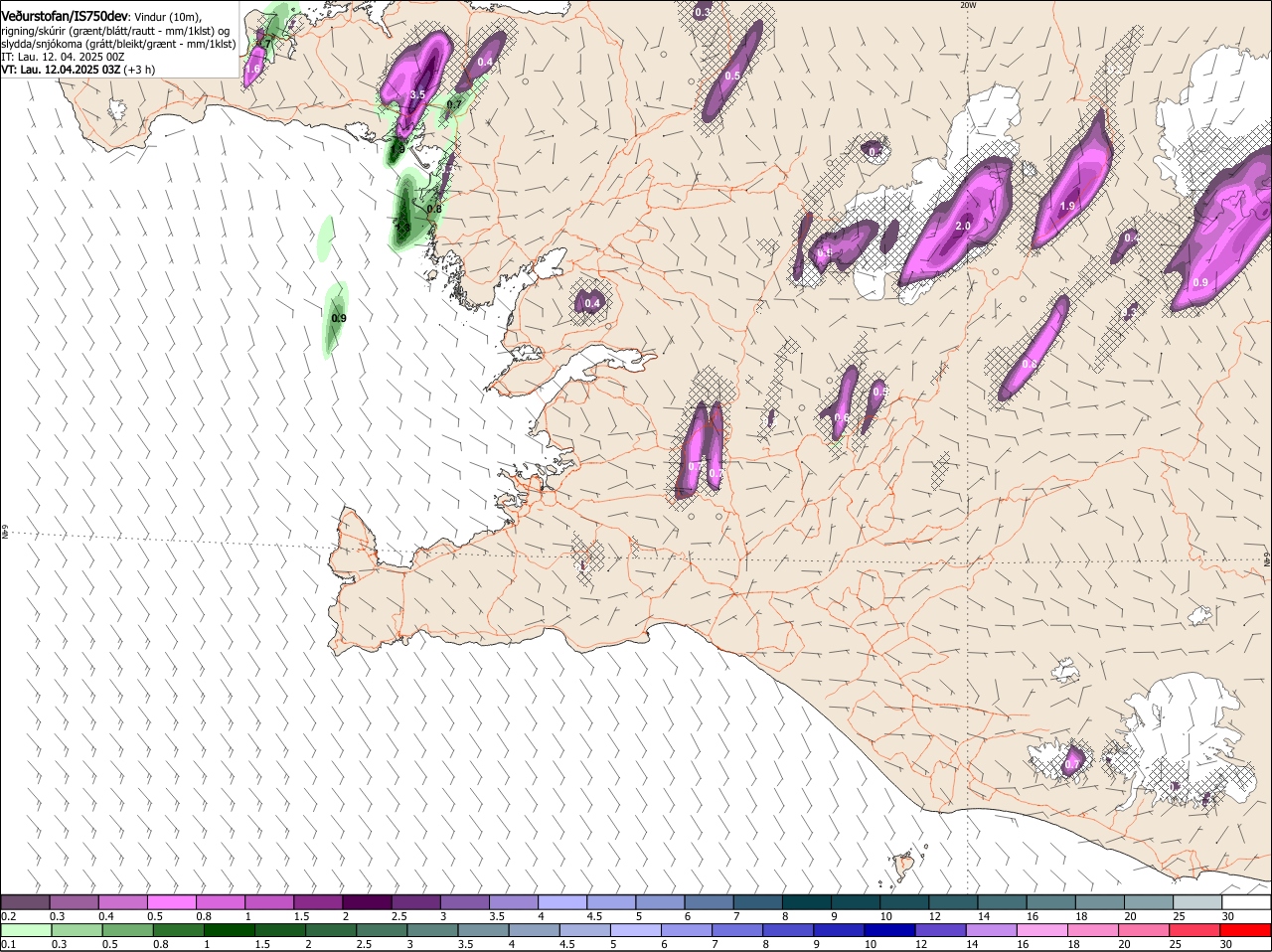Click the 1.9 snowfall value label
This screenshot has width=1272, height=952.
tap(1067, 206)
